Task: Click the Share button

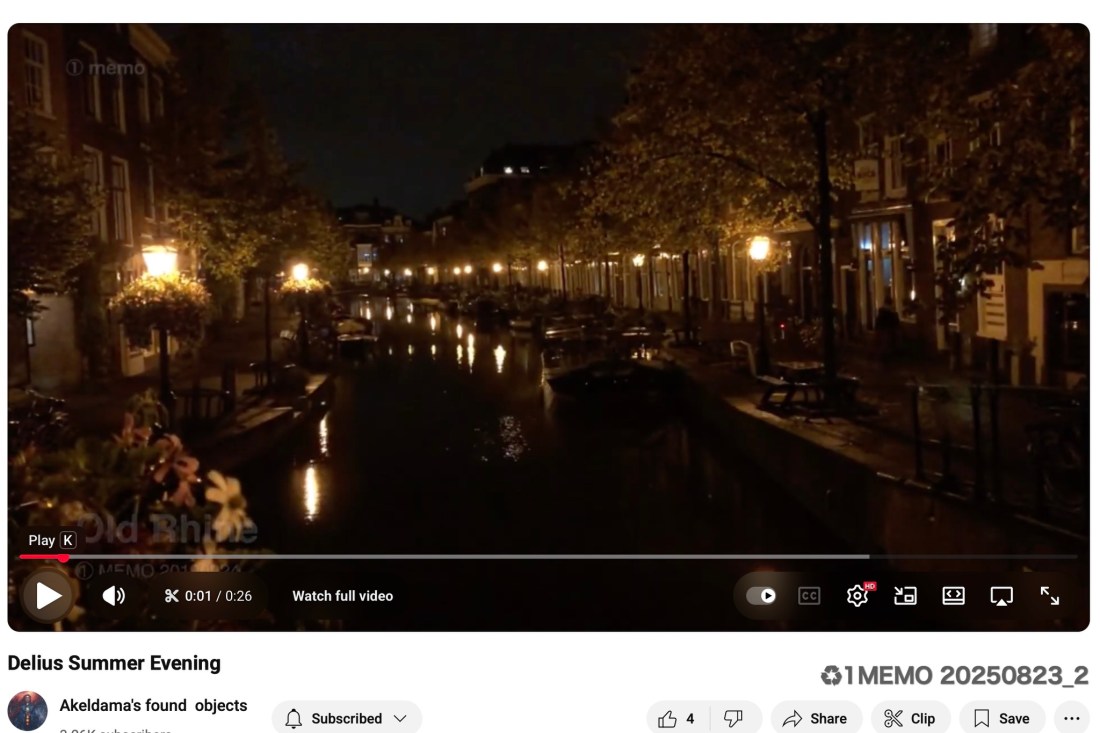Action: click(815, 718)
